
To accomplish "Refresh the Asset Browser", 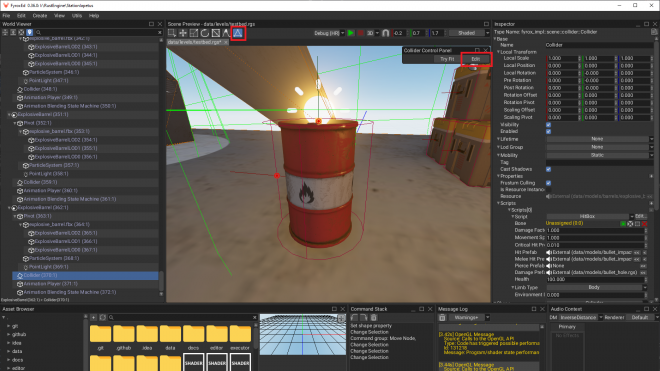I will [x=103, y=318].
